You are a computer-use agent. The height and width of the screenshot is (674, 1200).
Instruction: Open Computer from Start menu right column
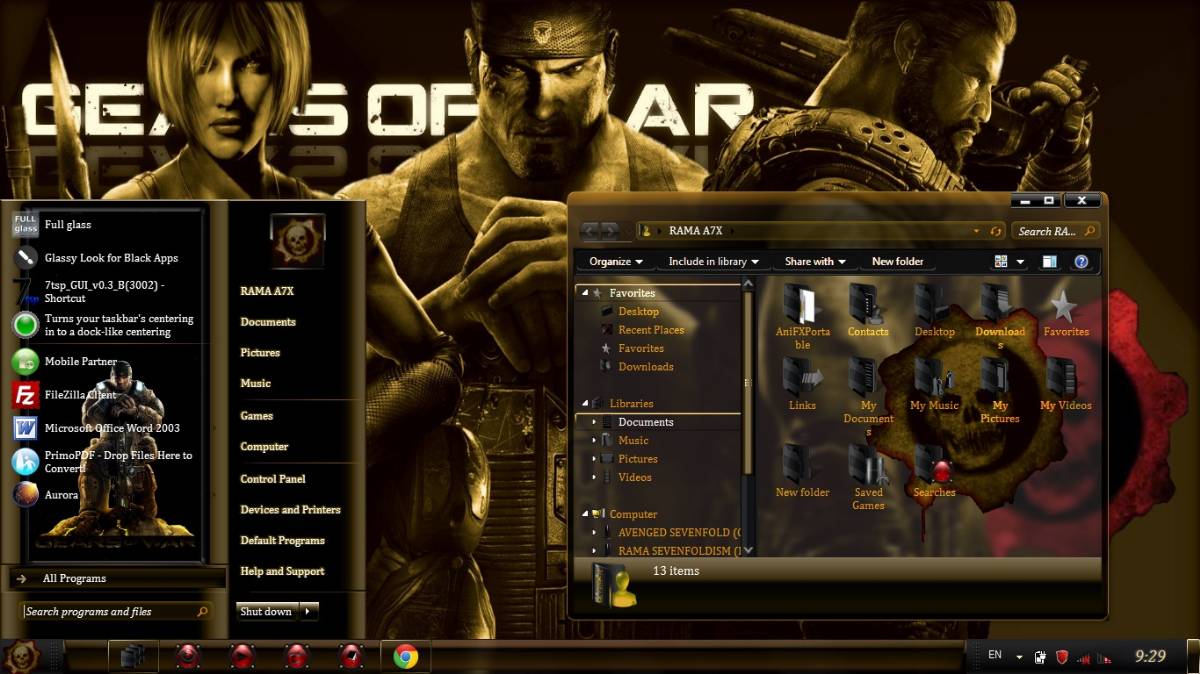264,446
